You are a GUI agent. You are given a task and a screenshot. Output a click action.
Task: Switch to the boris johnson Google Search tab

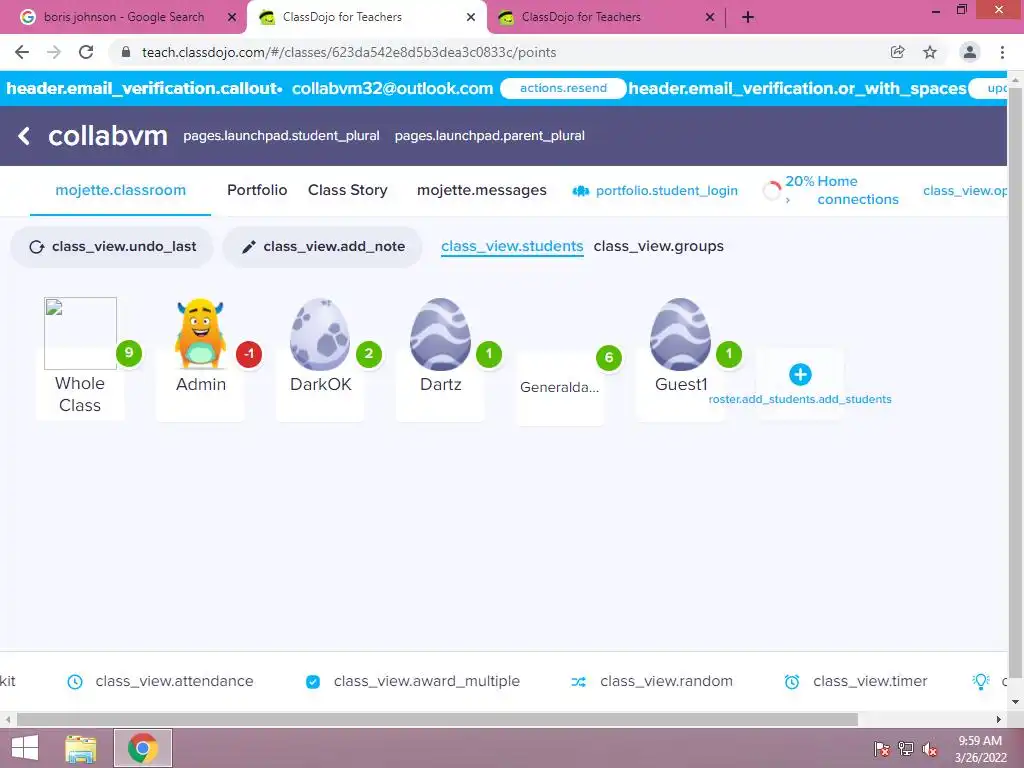(x=123, y=17)
